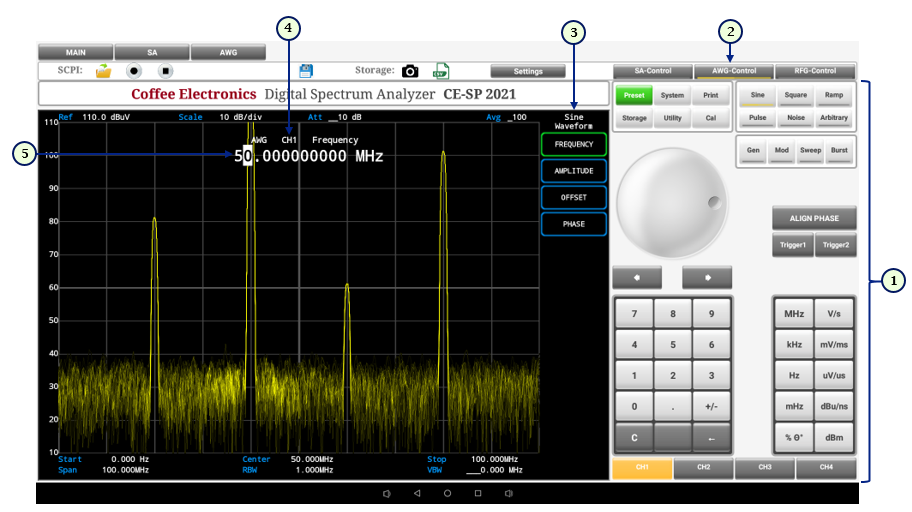Click the Settings button
Screen dimensions: 912x512
528,71
